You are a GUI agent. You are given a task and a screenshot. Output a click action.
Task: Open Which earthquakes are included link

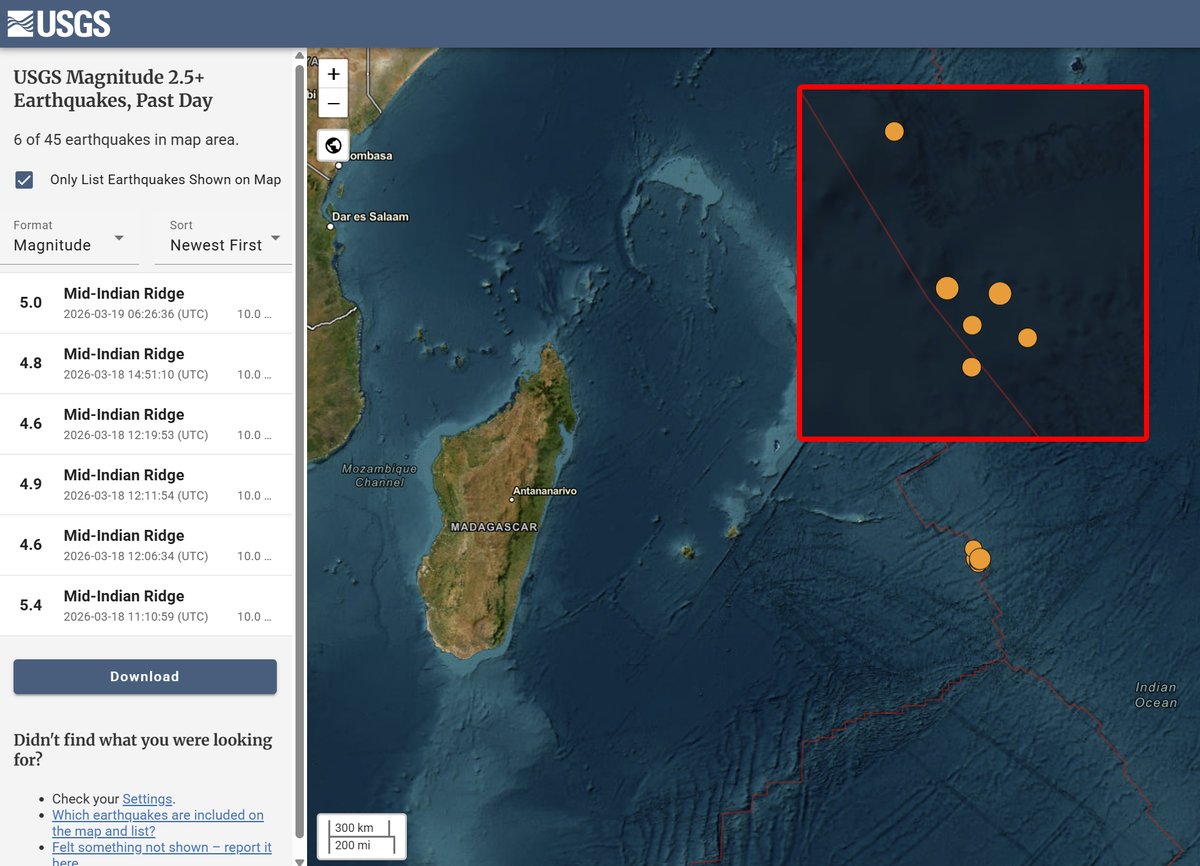(158, 823)
